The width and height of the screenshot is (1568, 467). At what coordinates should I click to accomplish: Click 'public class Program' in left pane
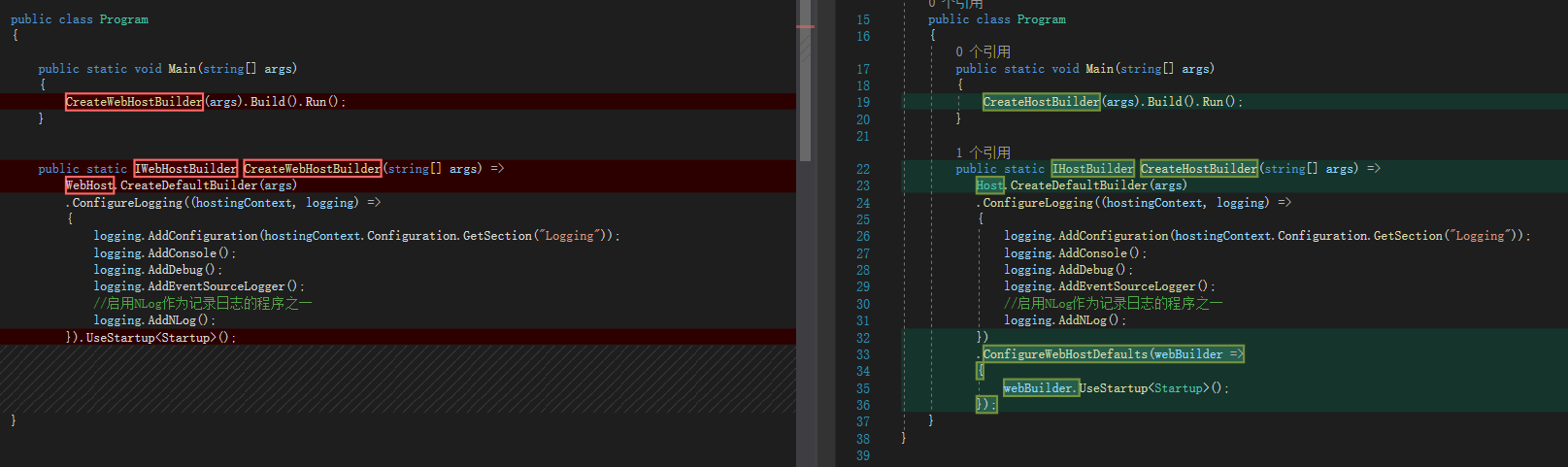80,19
